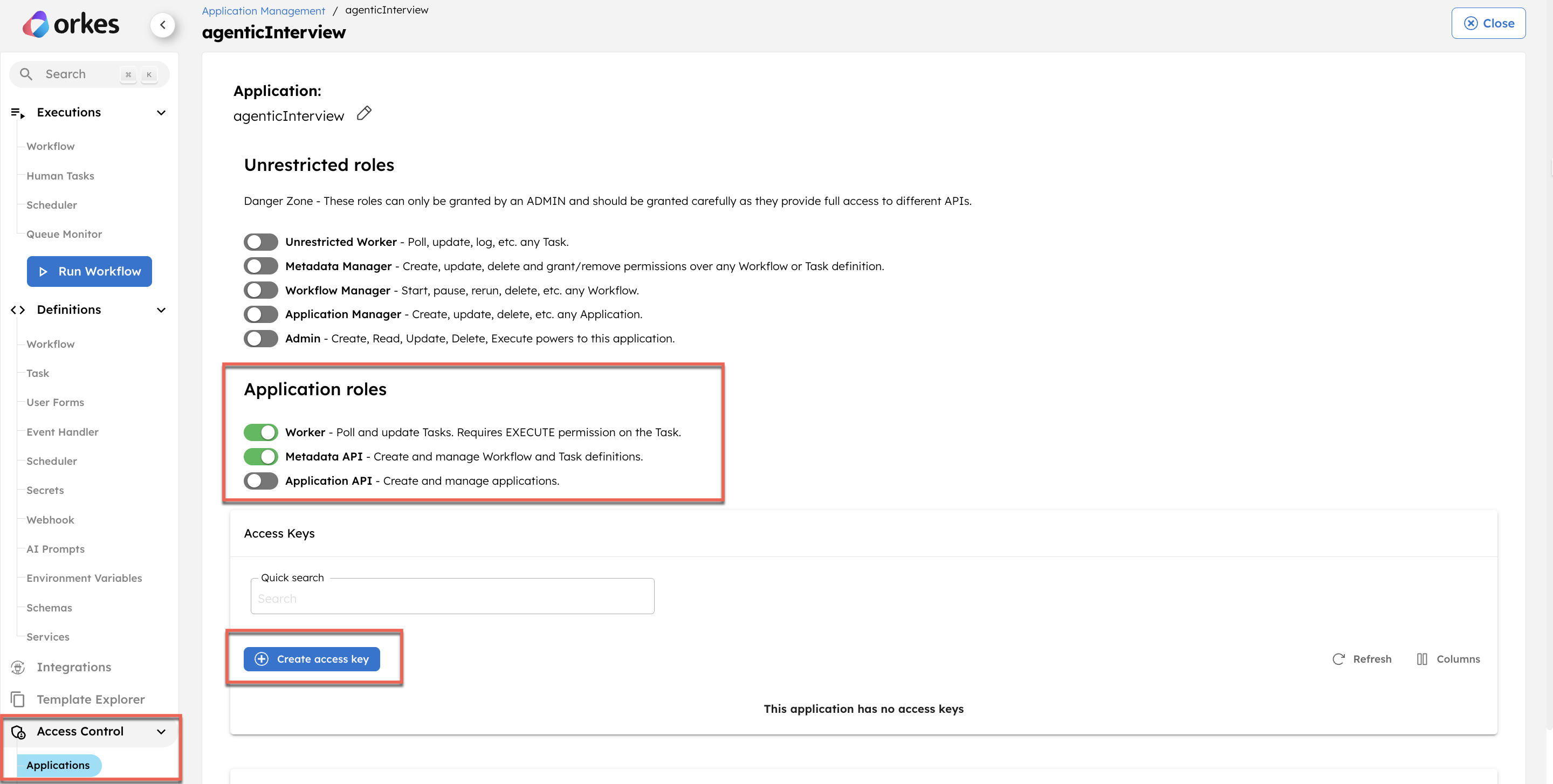This screenshot has height=784, width=1553.
Task: Click the Run Workflow button
Action: click(89, 272)
